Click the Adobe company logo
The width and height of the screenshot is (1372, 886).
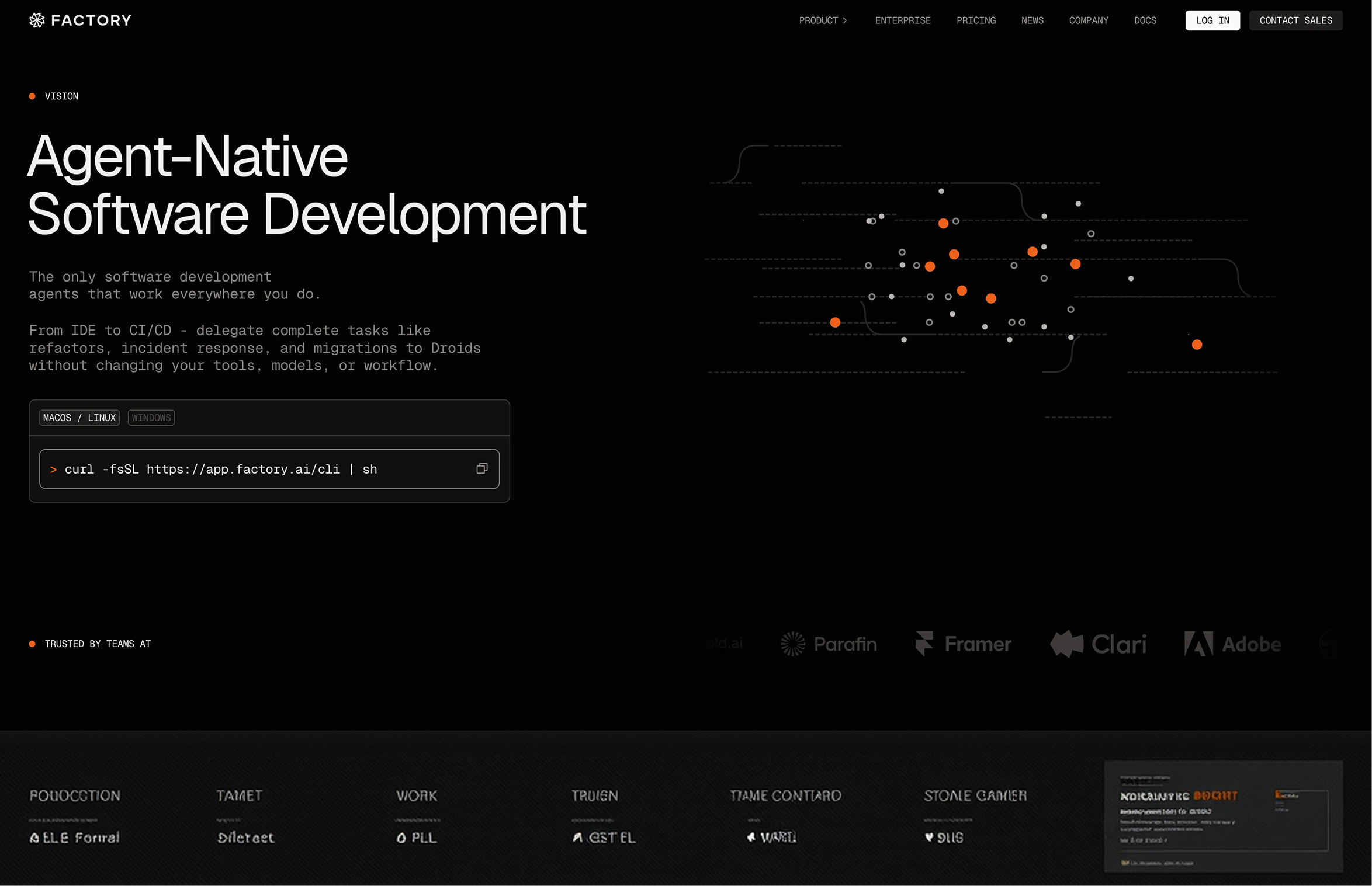pyautogui.click(x=1232, y=644)
